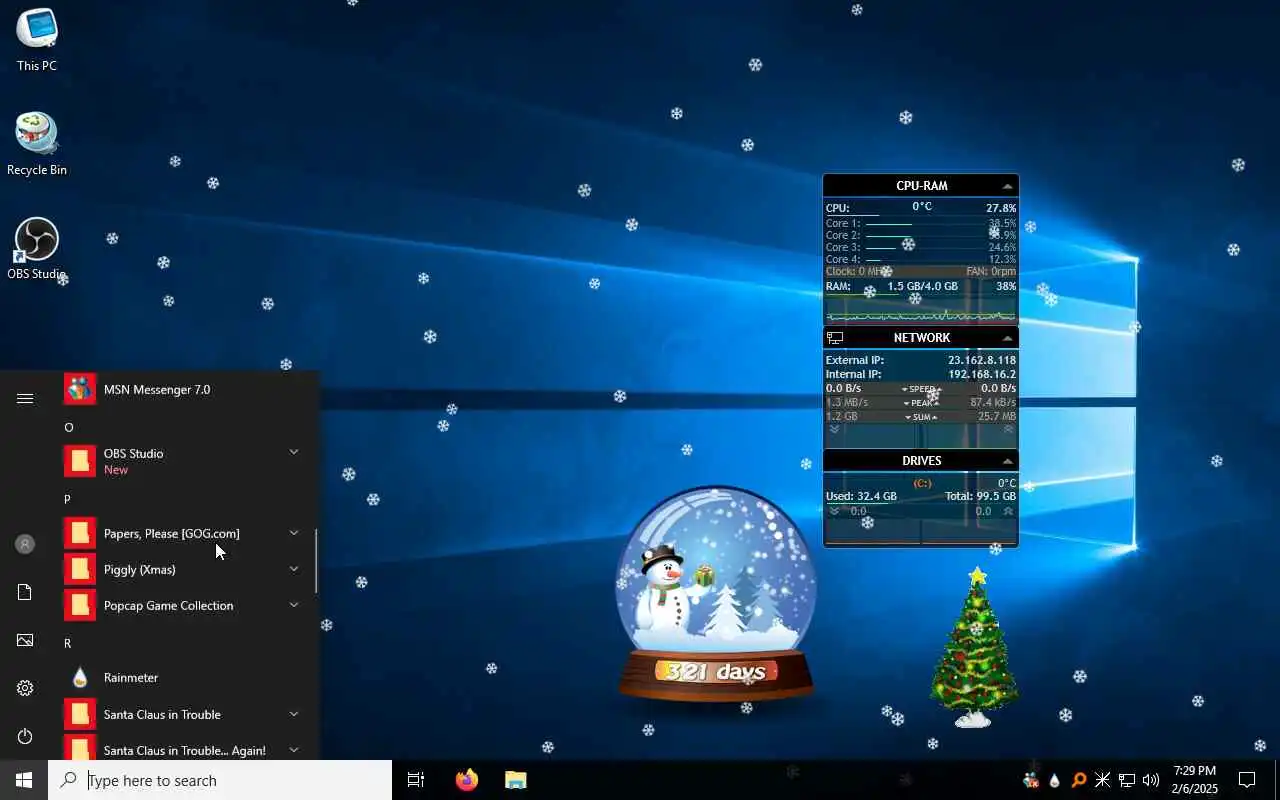This screenshot has width=1280, height=800.
Task: Expand the OBS Studio folder chevron
Action: coord(294,452)
